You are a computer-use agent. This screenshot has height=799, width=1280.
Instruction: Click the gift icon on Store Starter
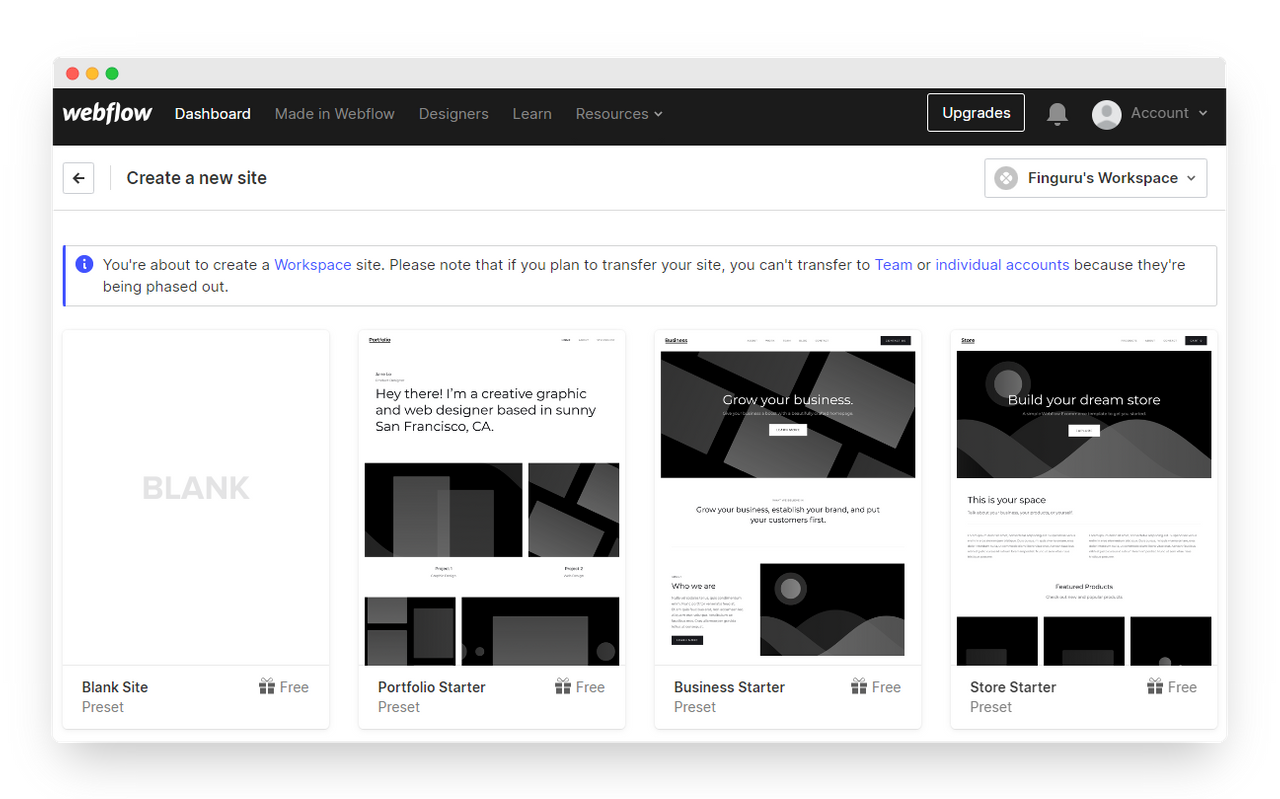(1155, 686)
